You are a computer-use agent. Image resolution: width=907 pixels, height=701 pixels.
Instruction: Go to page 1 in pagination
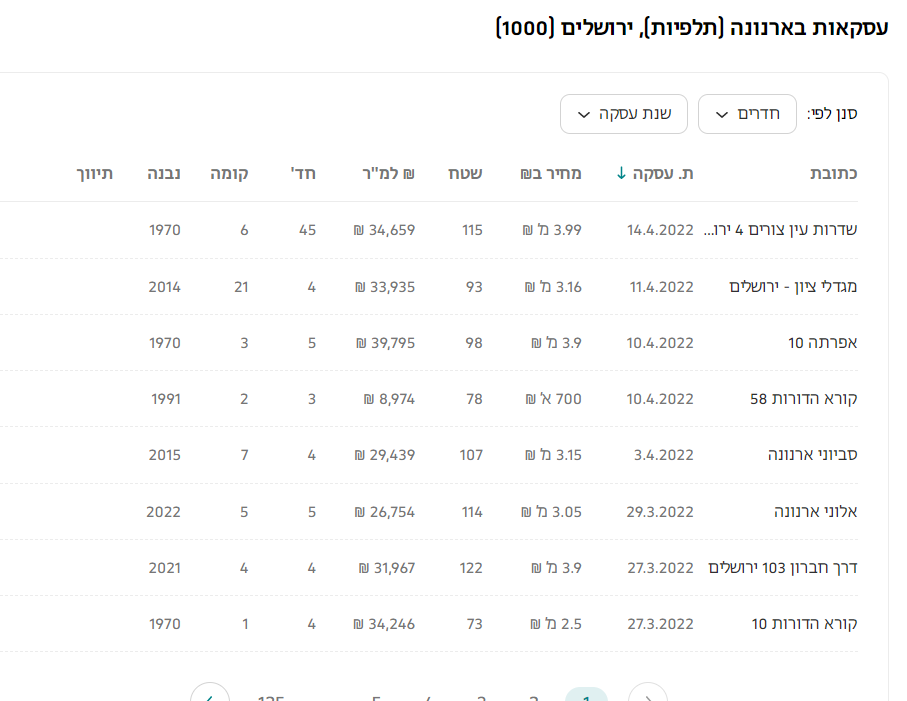(x=586, y=695)
